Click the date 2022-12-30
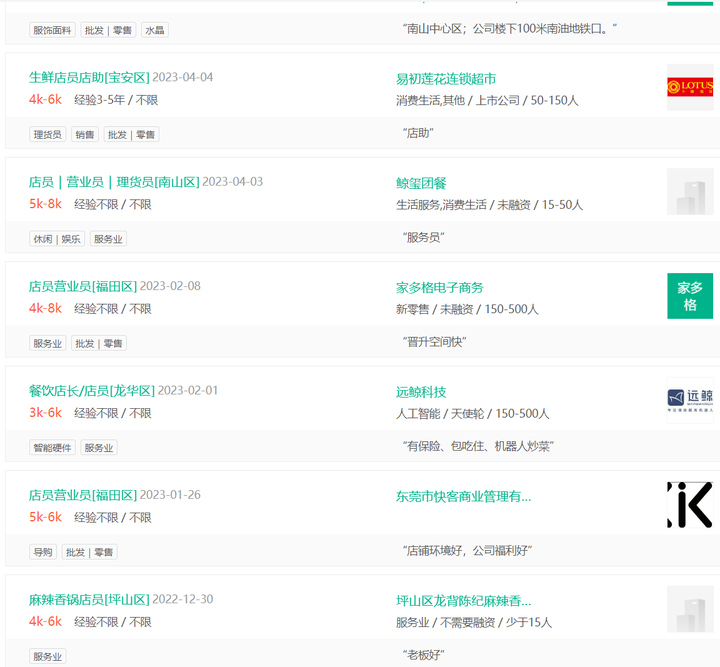The image size is (720, 667). pos(183,599)
